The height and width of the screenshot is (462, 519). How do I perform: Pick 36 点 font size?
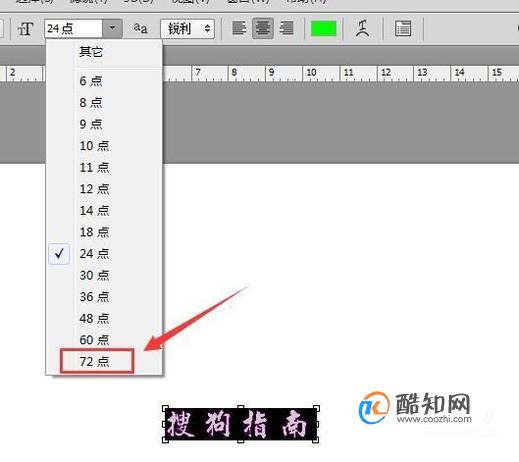coord(94,297)
